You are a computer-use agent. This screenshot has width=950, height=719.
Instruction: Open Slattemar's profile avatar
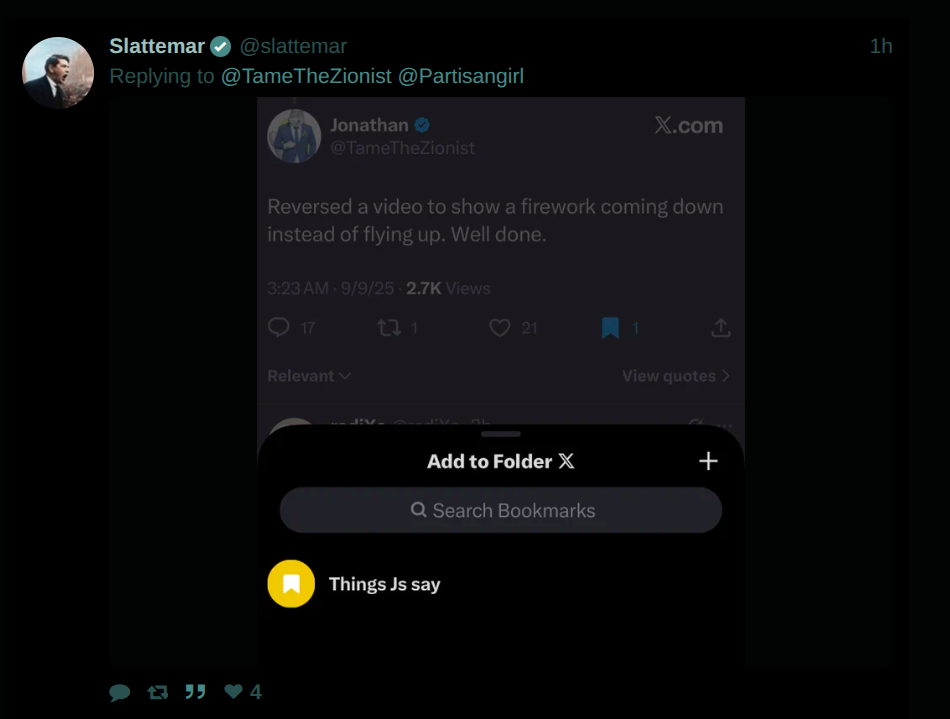pos(58,73)
